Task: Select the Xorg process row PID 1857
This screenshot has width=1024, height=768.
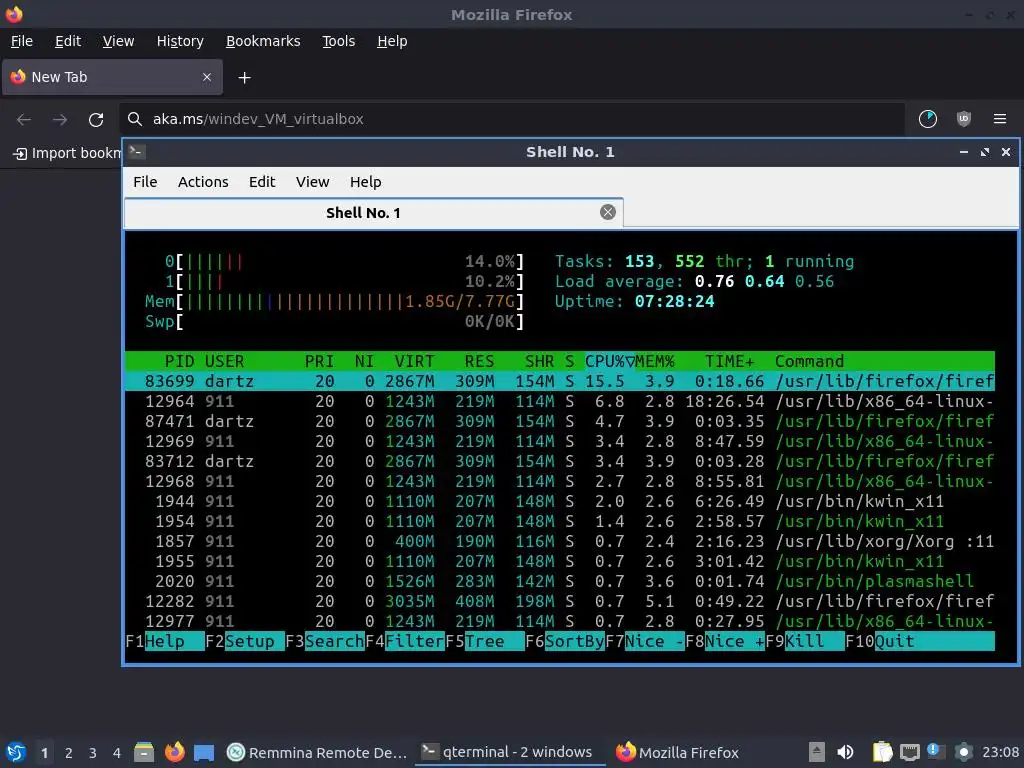Action: tap(560, 541)
